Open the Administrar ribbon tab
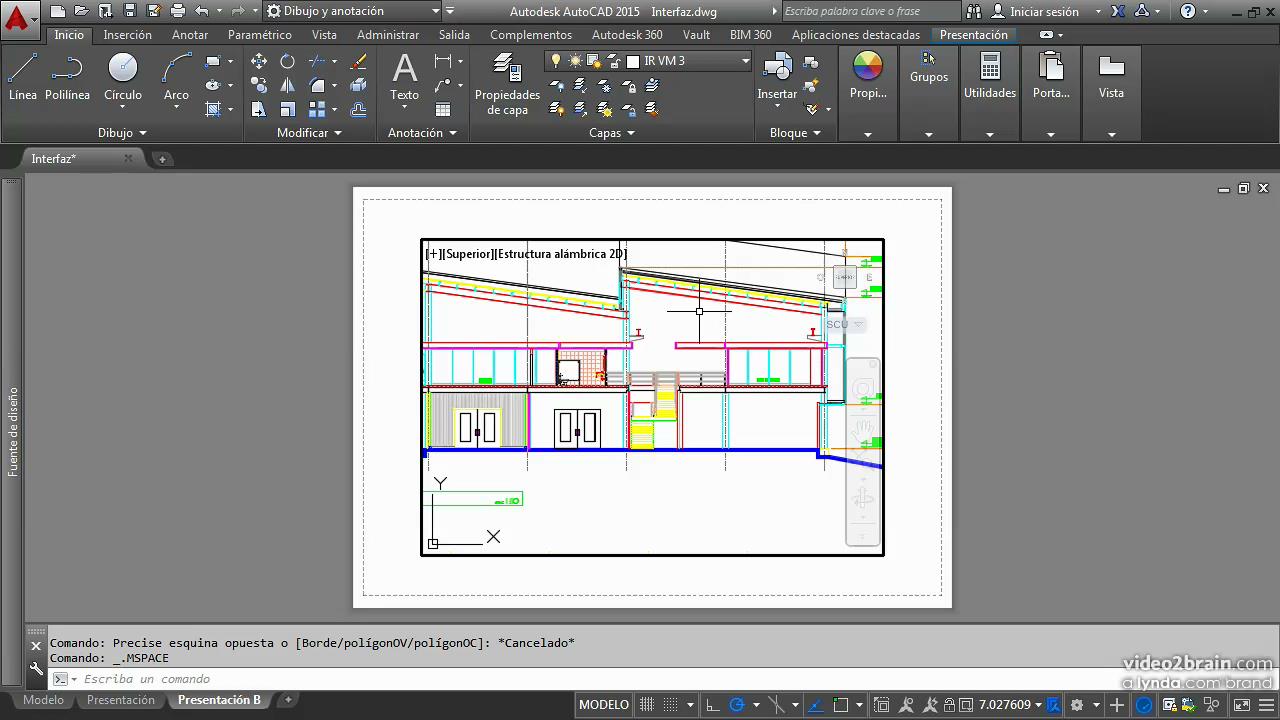 point(388,34)
